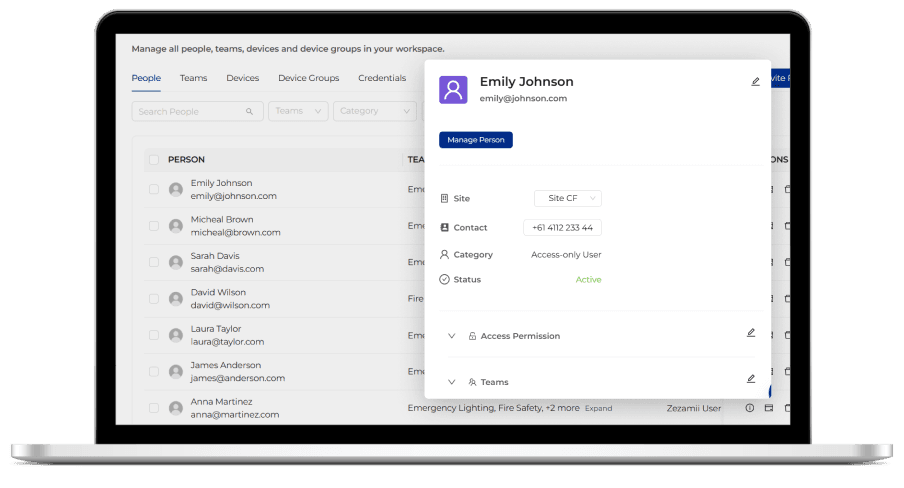Click into the Search People field
The image size is (904, 488).
click(197, 111)
